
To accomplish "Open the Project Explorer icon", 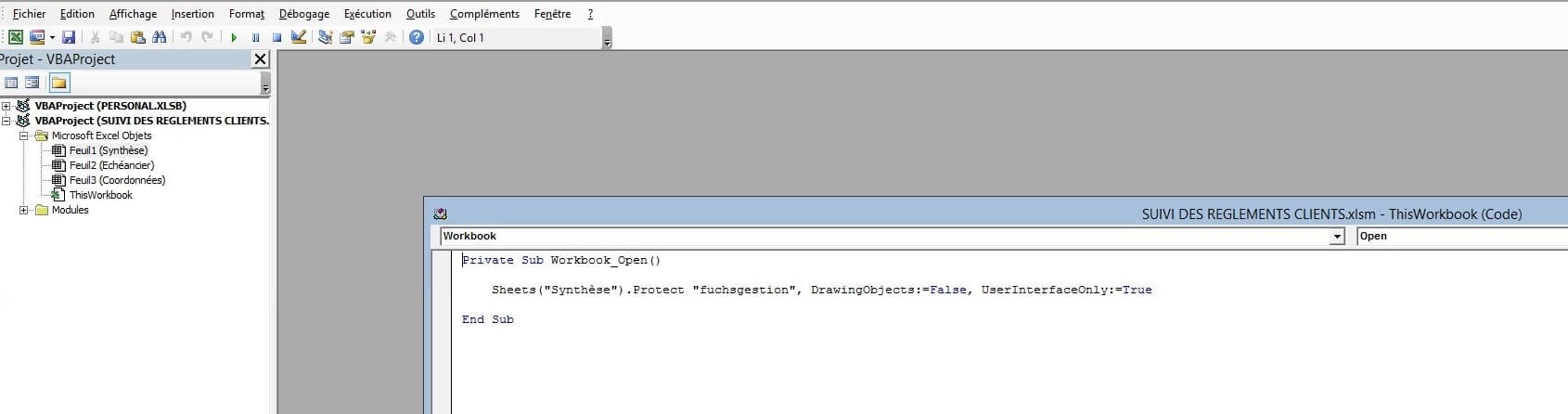I will [x=326, y=37].
